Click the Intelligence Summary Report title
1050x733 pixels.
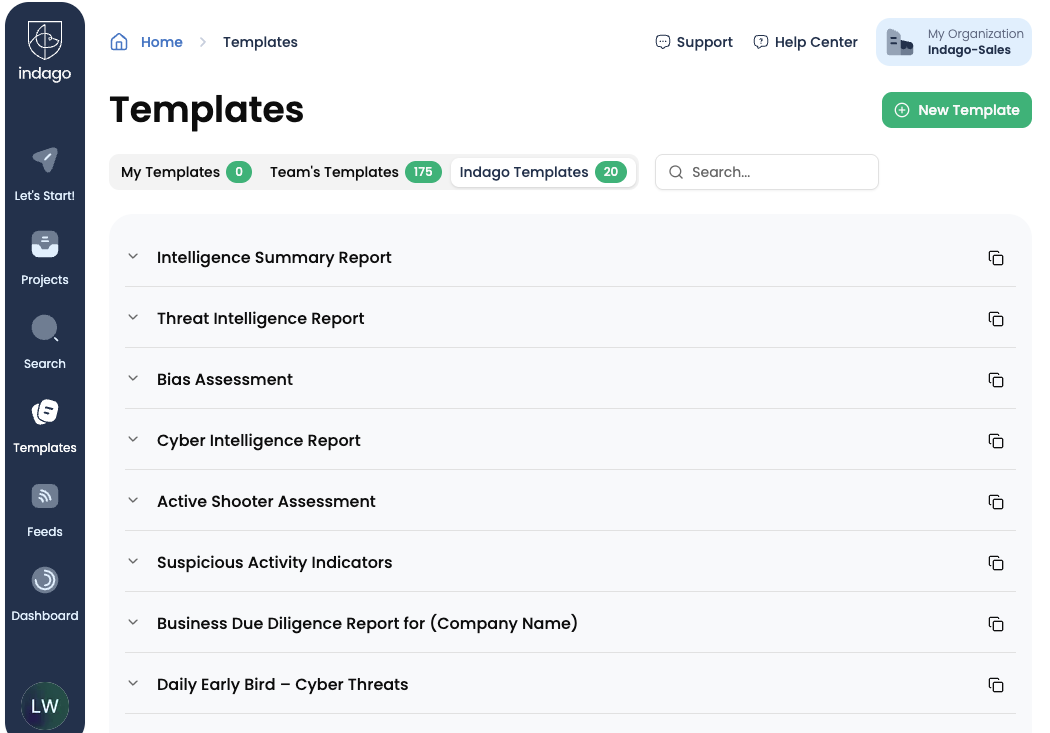click(274, 258)
